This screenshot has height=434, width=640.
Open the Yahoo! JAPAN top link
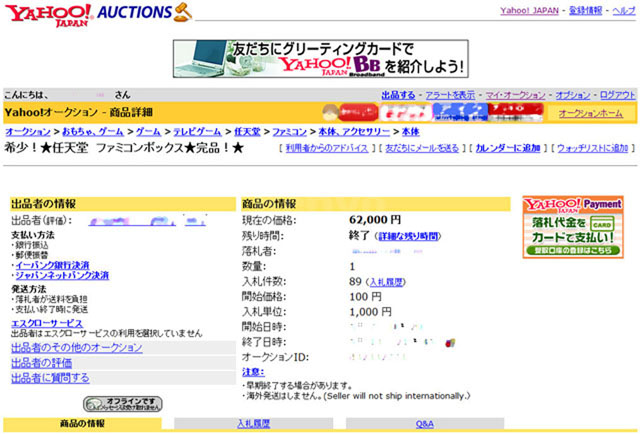tap(529, 11)
